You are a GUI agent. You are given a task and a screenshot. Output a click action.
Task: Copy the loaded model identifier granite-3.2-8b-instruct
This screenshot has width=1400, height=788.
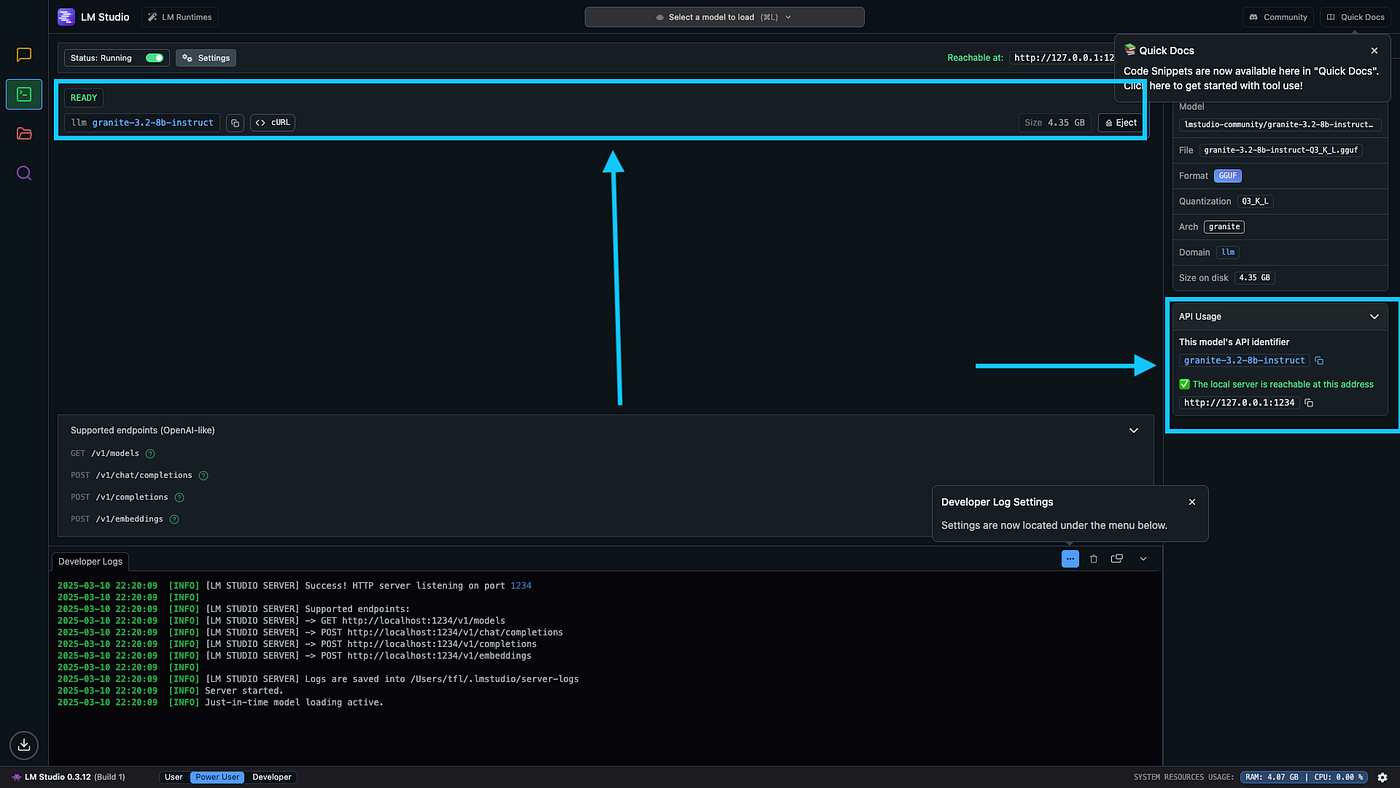point(235,123)
